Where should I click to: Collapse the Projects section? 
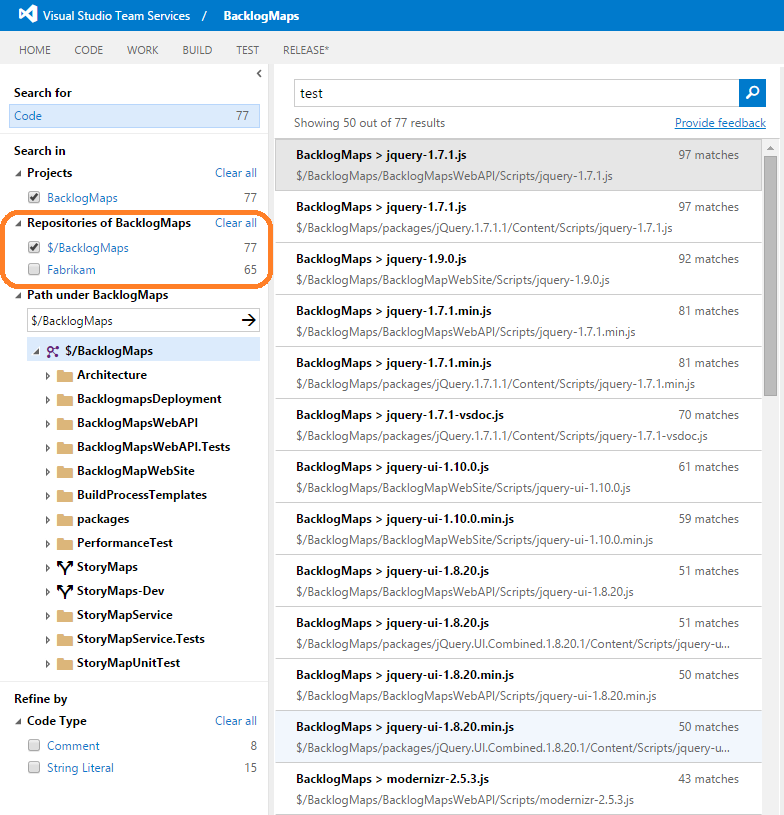[18, 173]
